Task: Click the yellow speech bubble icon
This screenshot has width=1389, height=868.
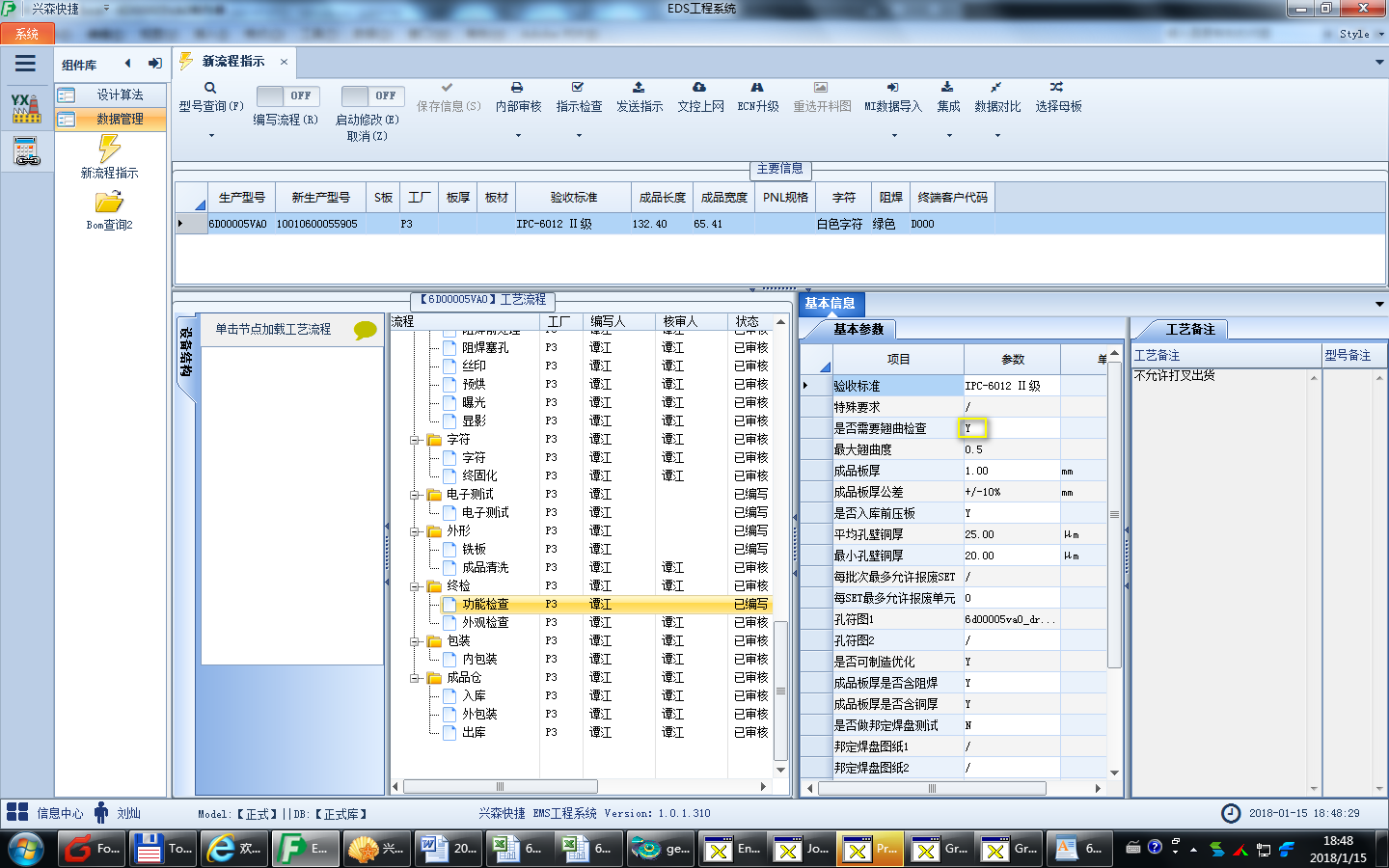Action: [x=365, y=330]
